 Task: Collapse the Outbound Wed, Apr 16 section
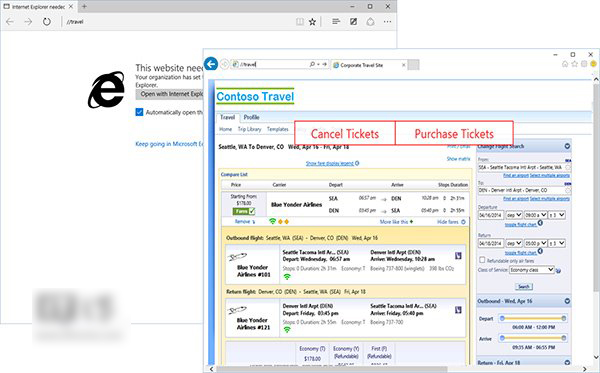(x=567, y=301)
